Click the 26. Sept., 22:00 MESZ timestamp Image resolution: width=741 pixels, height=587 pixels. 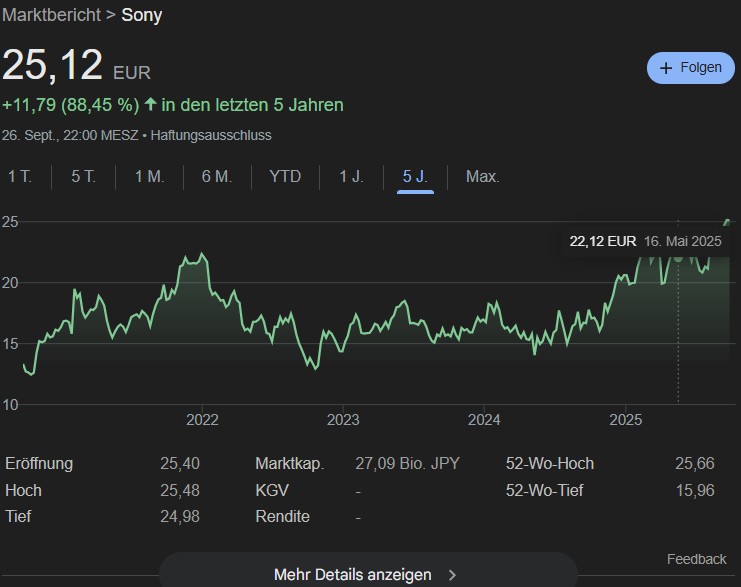pyautogui.click(x=70, y=136)
